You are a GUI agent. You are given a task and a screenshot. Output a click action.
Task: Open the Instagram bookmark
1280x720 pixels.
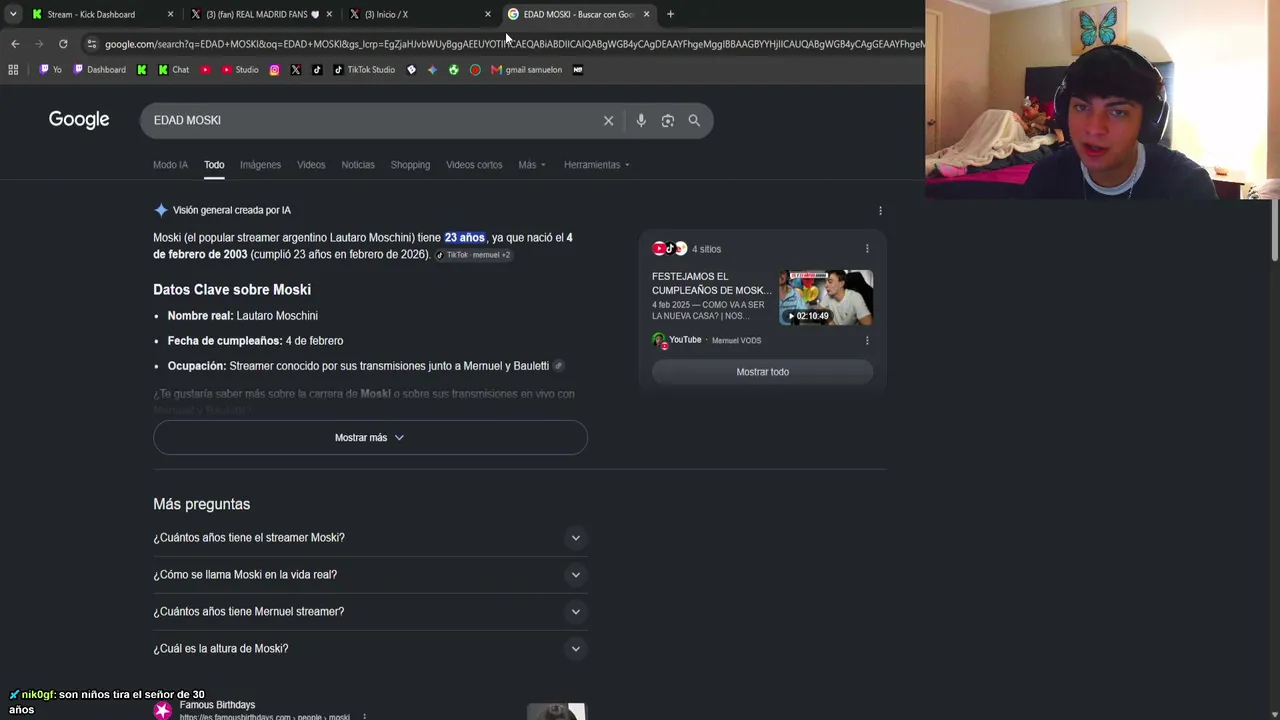click(x=275, y=70)
